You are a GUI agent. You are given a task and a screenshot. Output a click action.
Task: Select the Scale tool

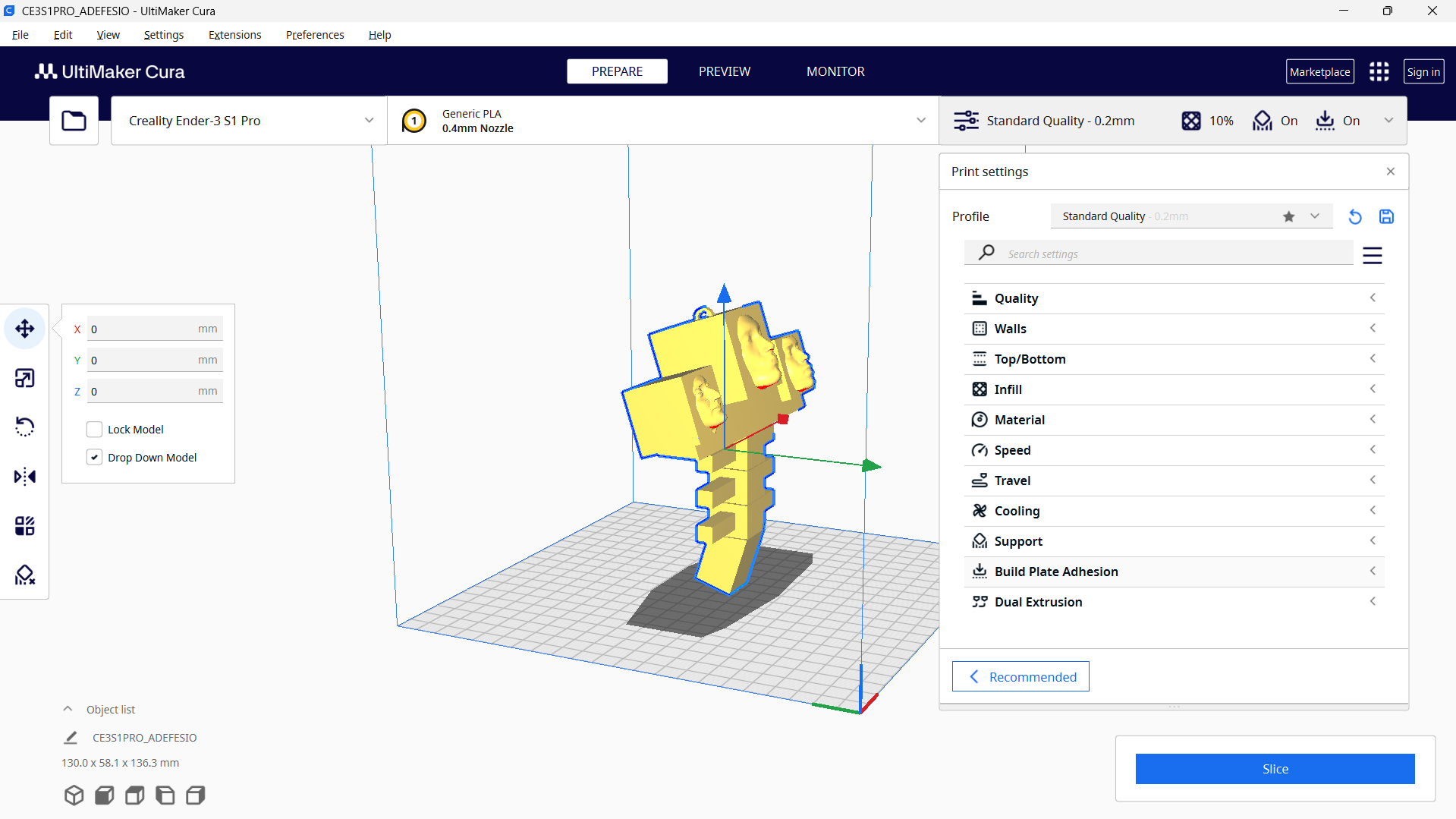click(x=25, y=378)
